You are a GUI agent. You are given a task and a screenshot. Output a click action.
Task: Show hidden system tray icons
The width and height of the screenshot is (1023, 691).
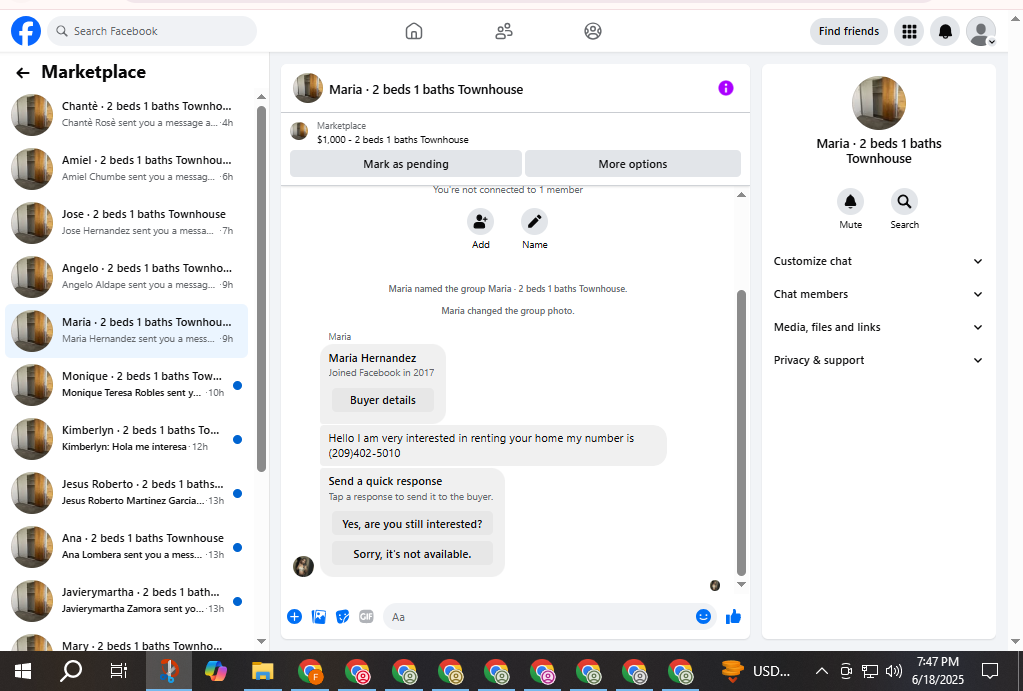pyautogui.click(x=821, y=671)
